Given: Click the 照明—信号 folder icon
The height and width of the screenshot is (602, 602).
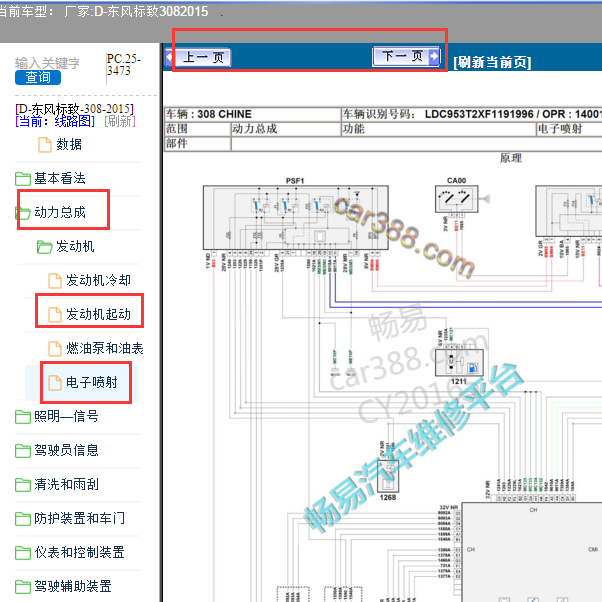Looking at the screenshot, I should coord(23,417).
